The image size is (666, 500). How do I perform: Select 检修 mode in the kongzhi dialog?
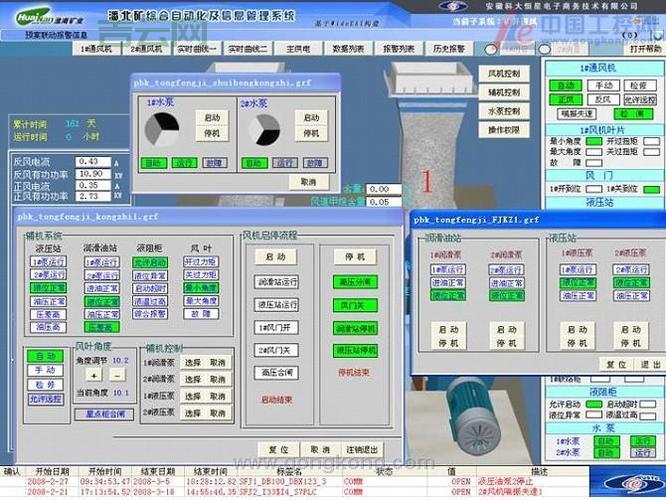click(45, 384)
